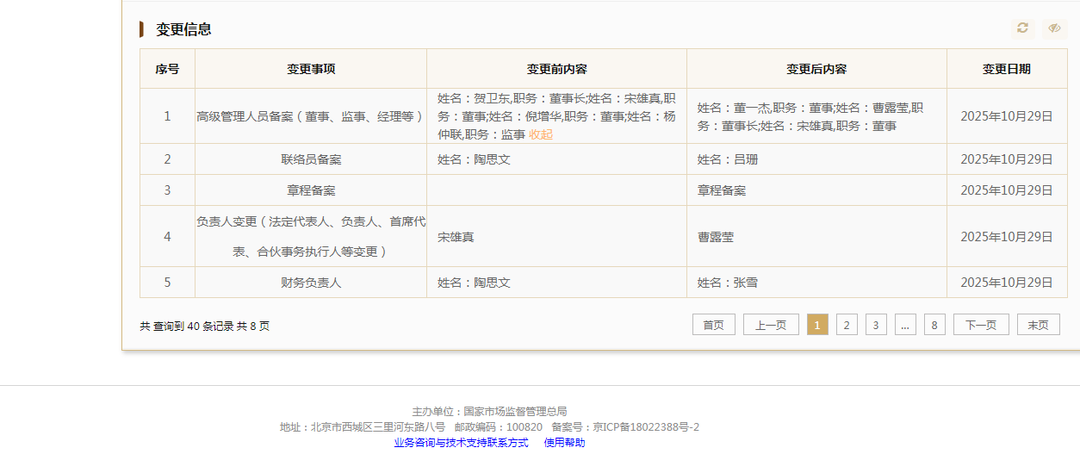The image size is (1080, 454).
Task: Click the 变更前内容 column header
Action: (x=557, y=69)
